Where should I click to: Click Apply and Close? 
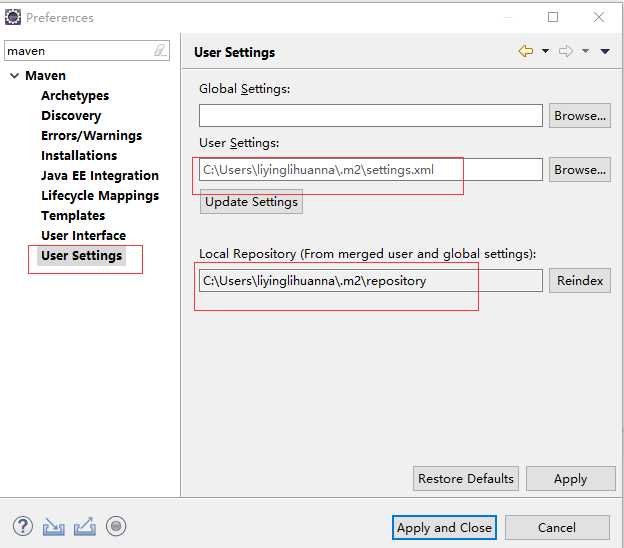pyautogui.click(x=444, y=528)
